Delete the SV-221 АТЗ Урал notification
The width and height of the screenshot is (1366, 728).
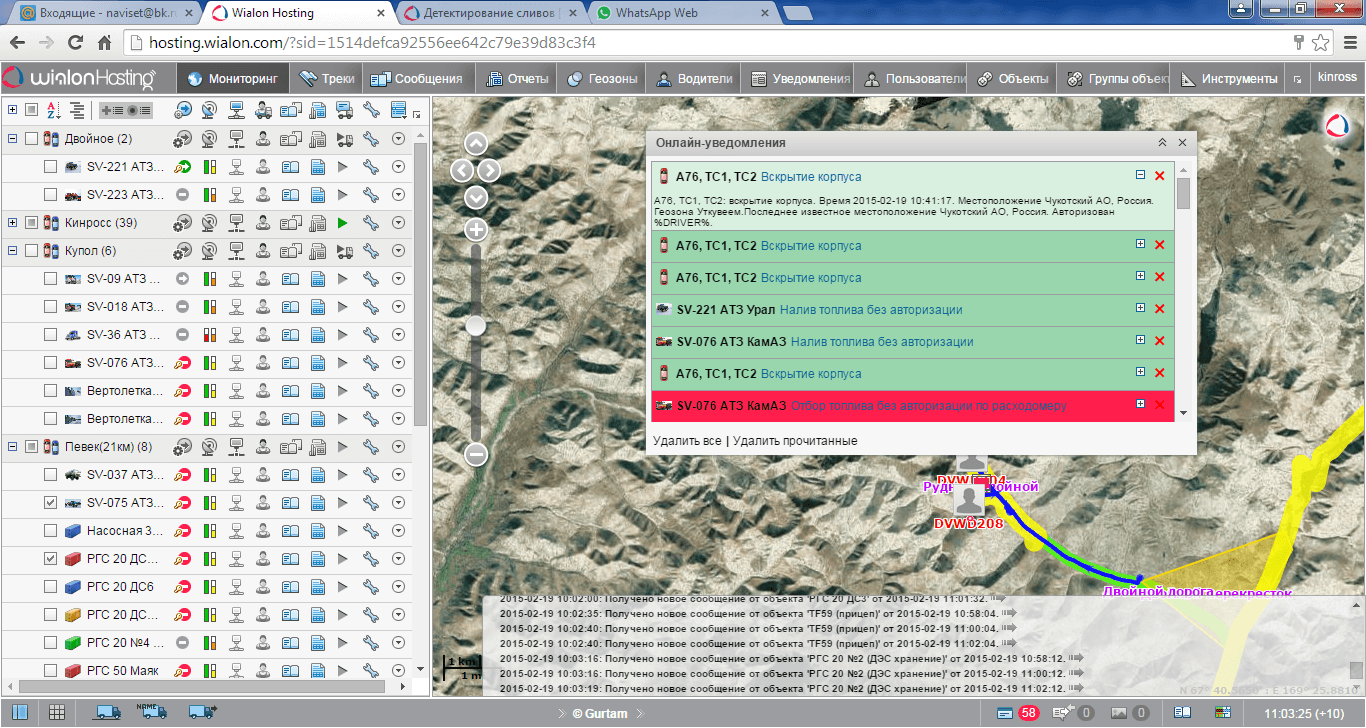tap(1160, 309)
